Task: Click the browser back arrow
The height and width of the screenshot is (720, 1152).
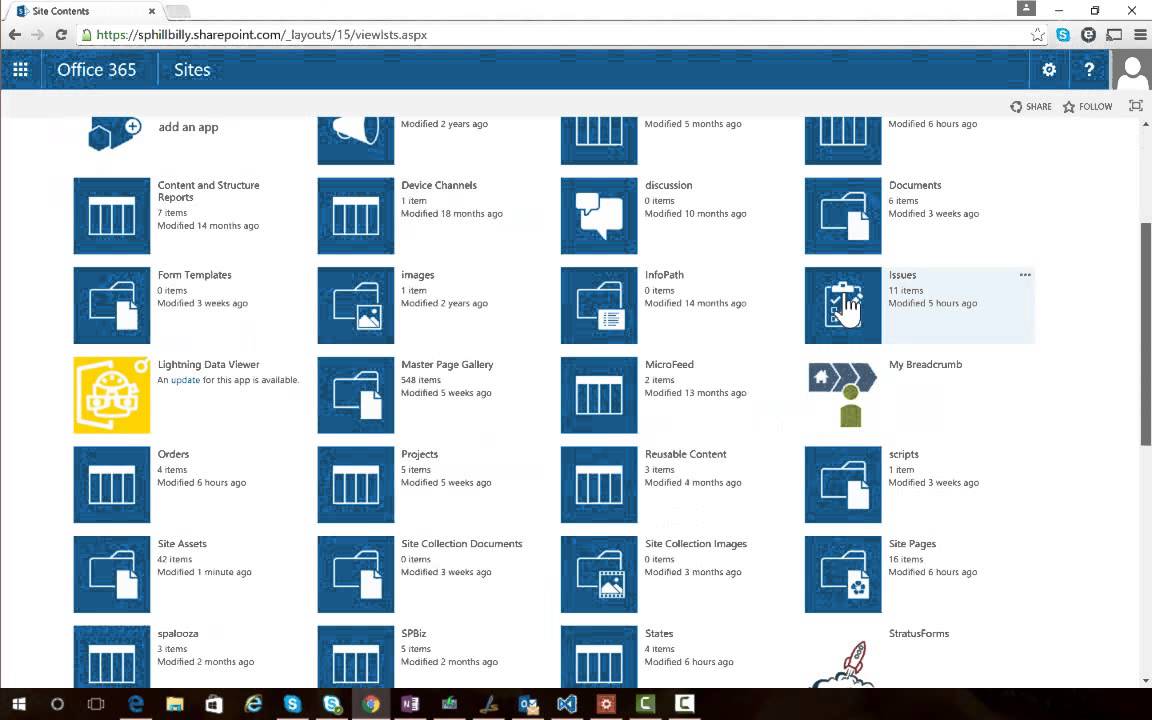Action: [x=15, y=35]
